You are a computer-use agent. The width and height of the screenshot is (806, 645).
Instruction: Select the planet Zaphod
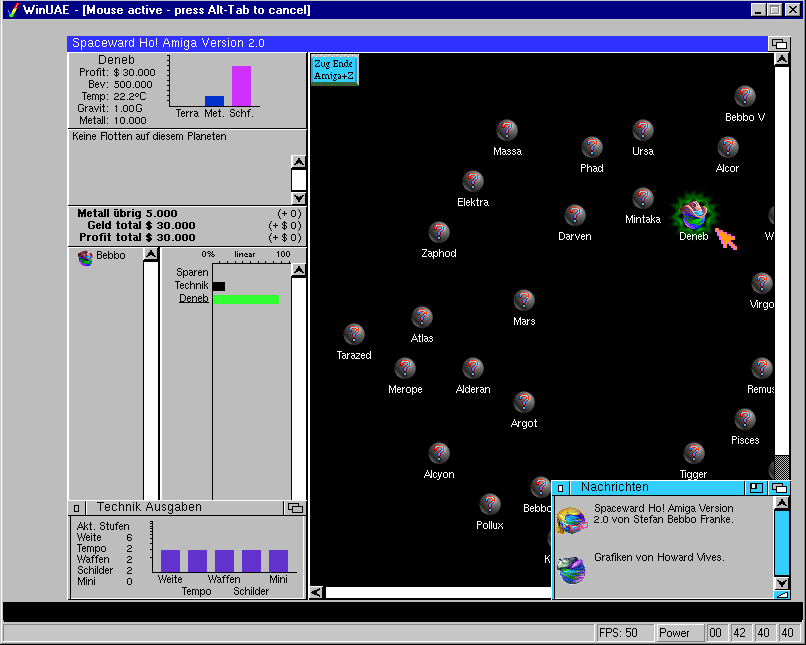pyautogui.click(x=439, y=232)
